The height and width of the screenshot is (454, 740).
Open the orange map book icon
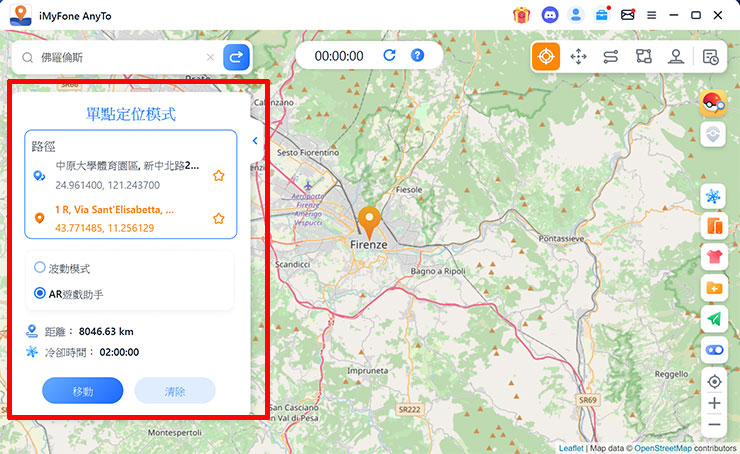[713, 226]
